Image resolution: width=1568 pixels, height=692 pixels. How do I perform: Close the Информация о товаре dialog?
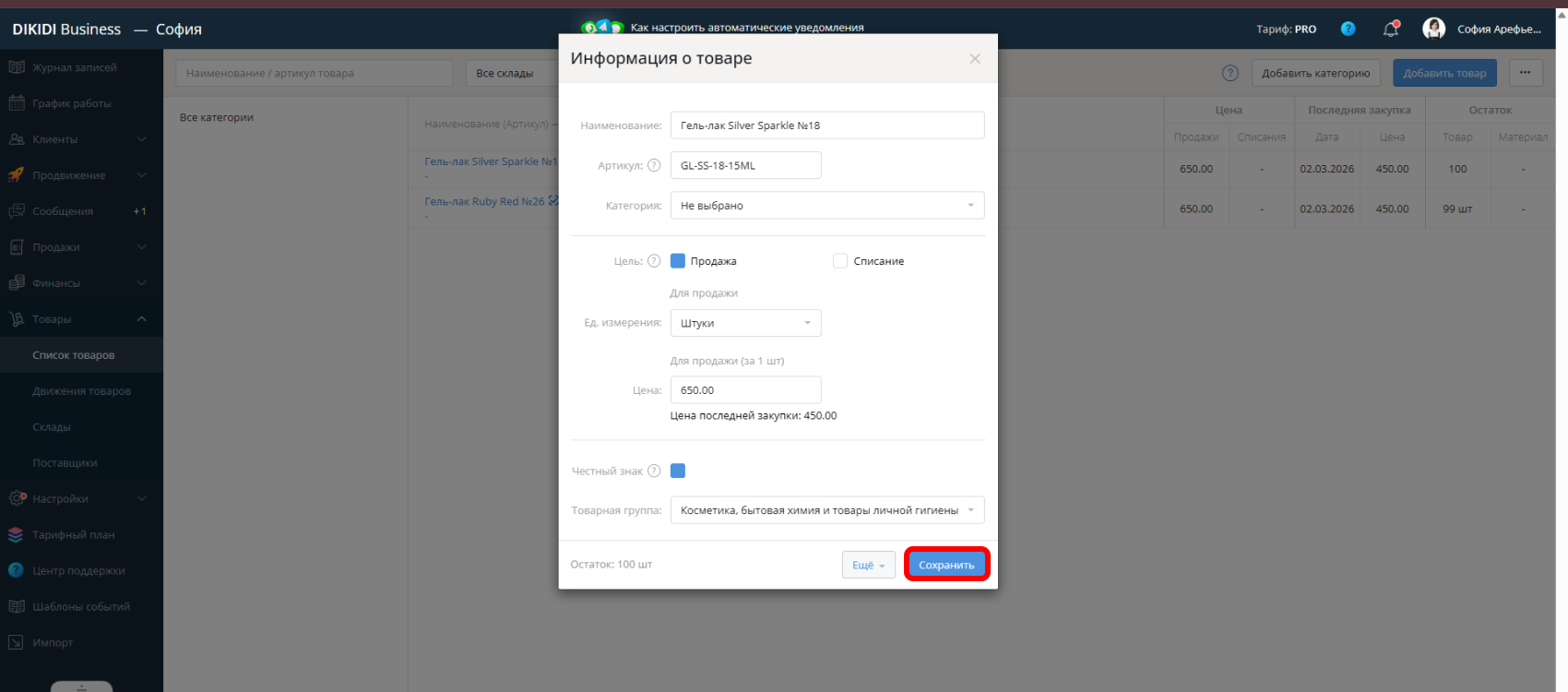(975, 59)
